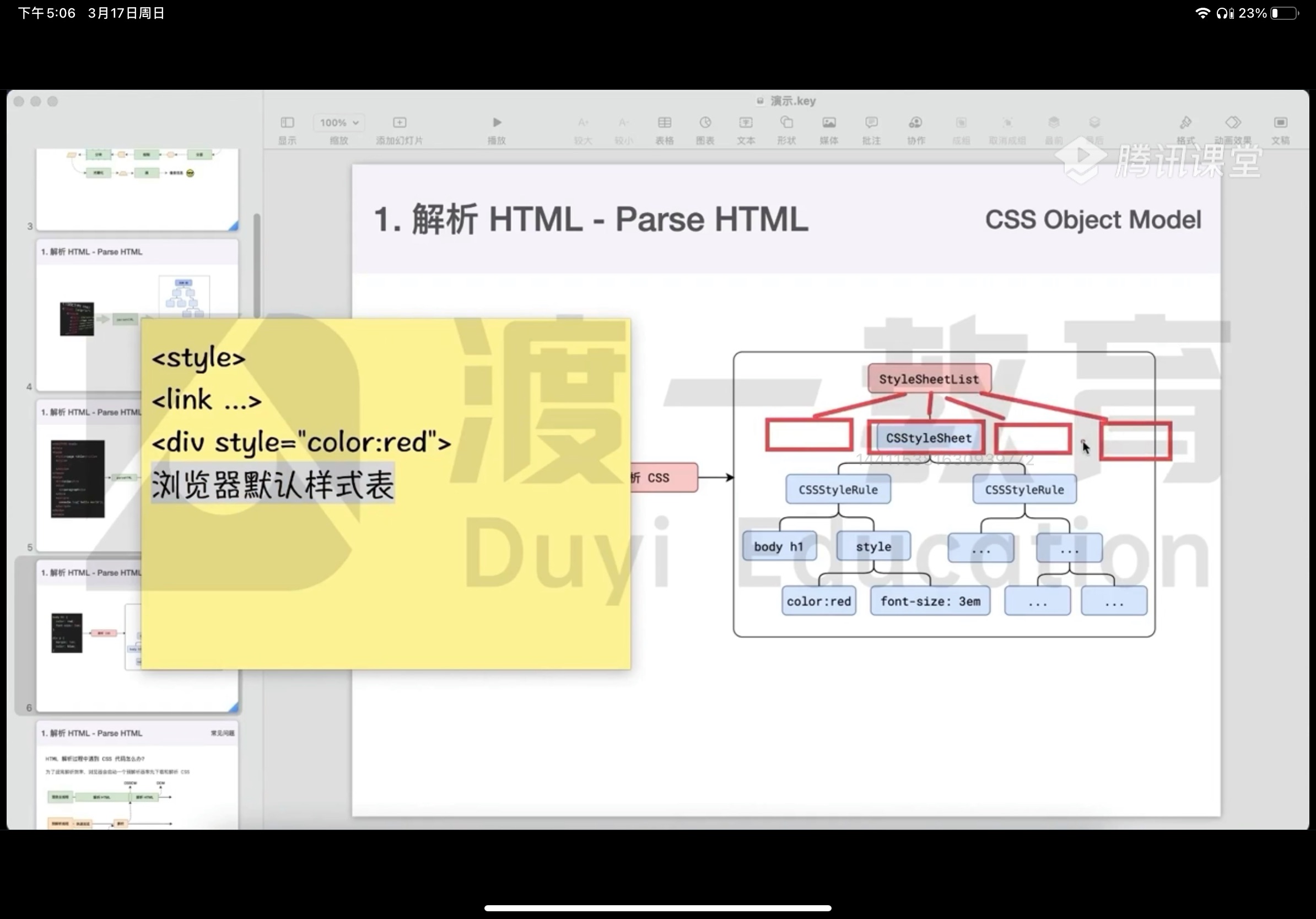Insert a chart with 图表 icon
The height and width of the screenshot is (919, 1316).
click(705, 123)
